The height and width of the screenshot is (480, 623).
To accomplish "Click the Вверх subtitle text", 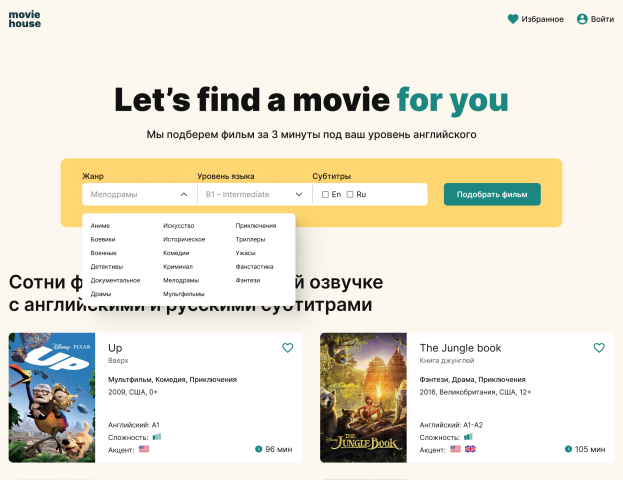I will (x=118, y=360).
